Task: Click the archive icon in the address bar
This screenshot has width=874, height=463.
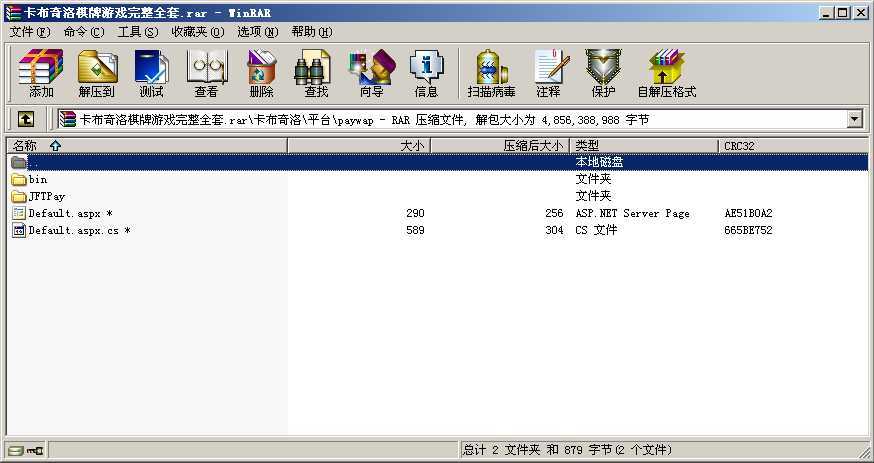Action: 67,119
